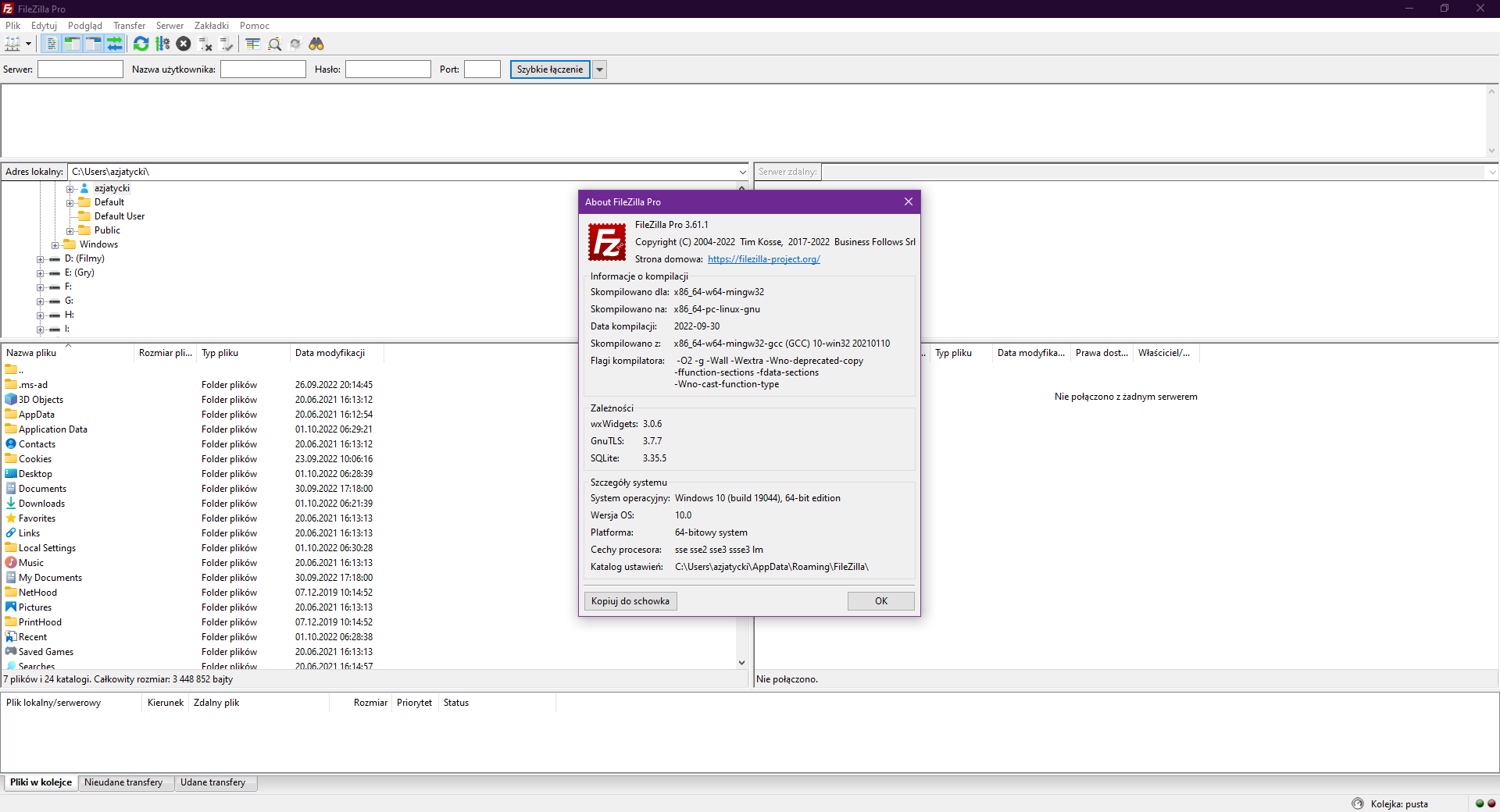Focus the Nazwa użytkownika input field
The image size is (1500, 812).
[263, 69]
